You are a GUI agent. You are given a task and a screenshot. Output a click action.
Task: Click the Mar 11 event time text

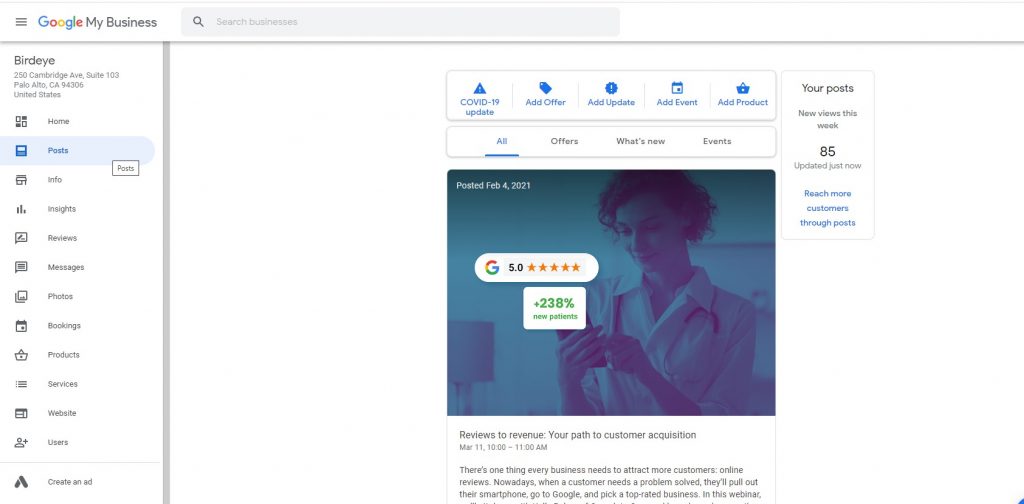tap(503, 448)
